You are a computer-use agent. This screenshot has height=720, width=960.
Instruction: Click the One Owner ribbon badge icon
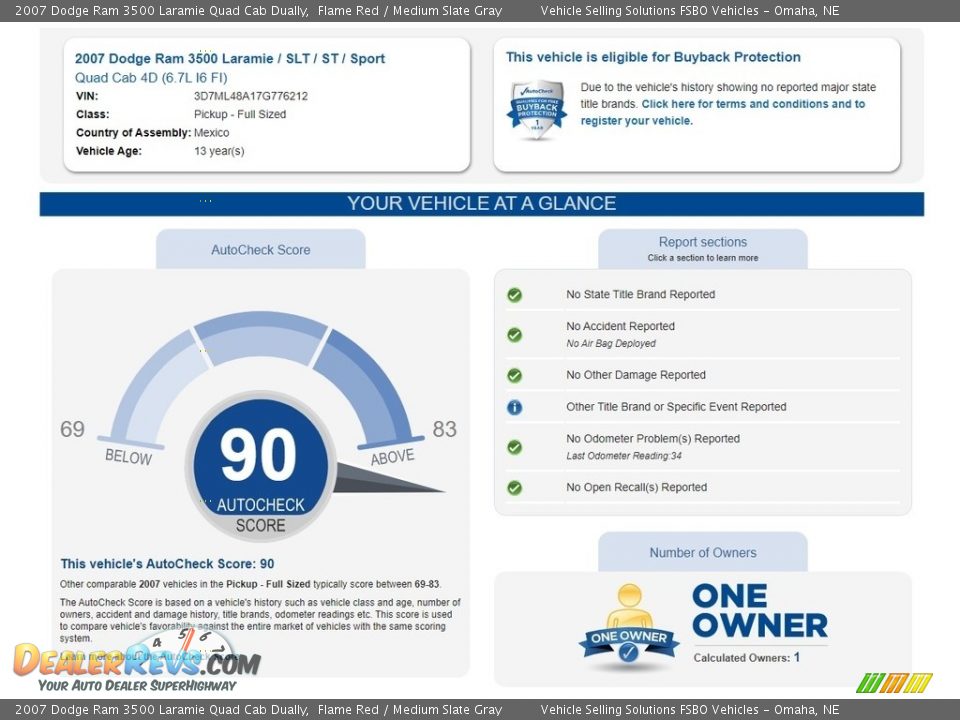(629, 626)
